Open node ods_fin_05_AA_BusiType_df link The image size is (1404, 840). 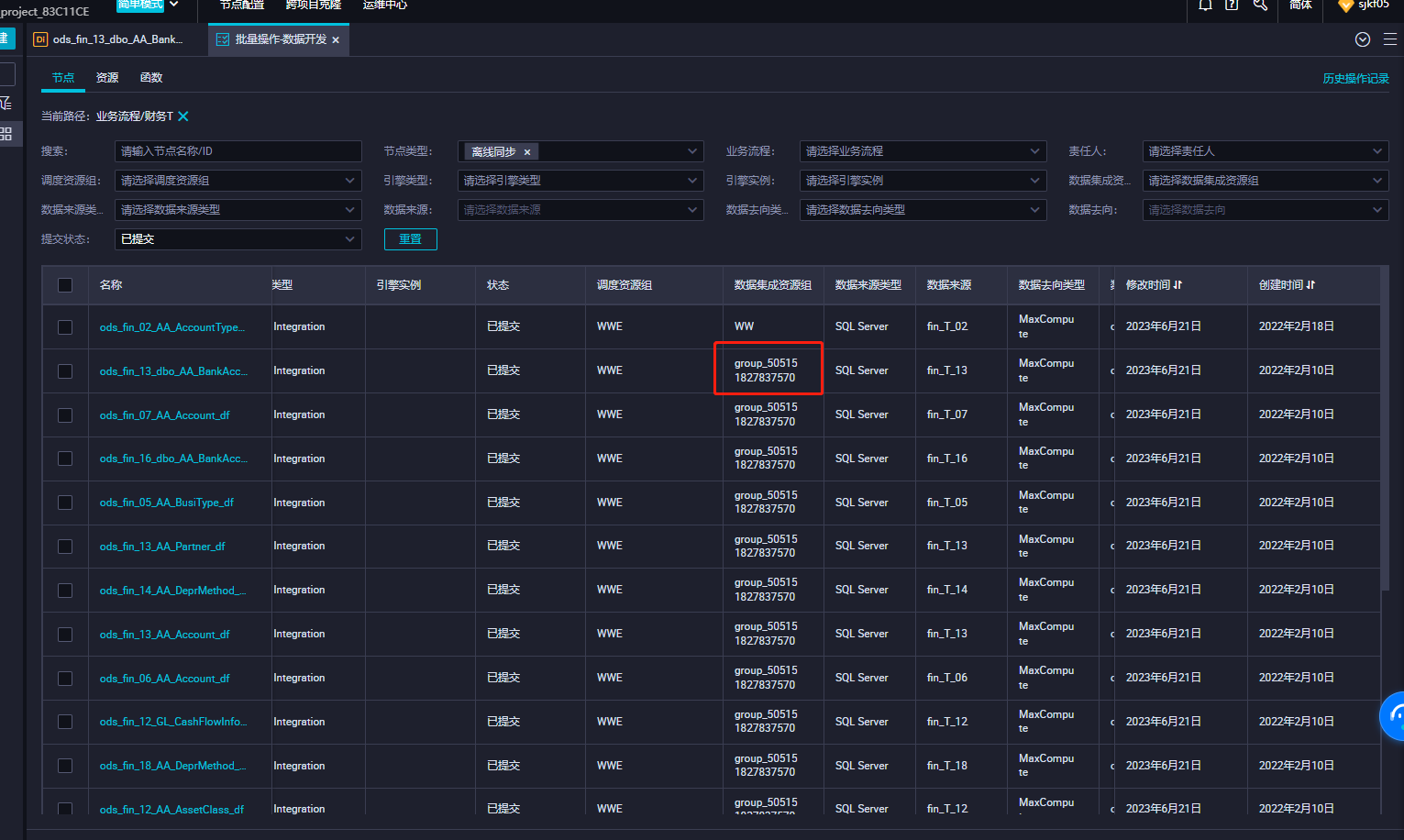coord(167,503)
